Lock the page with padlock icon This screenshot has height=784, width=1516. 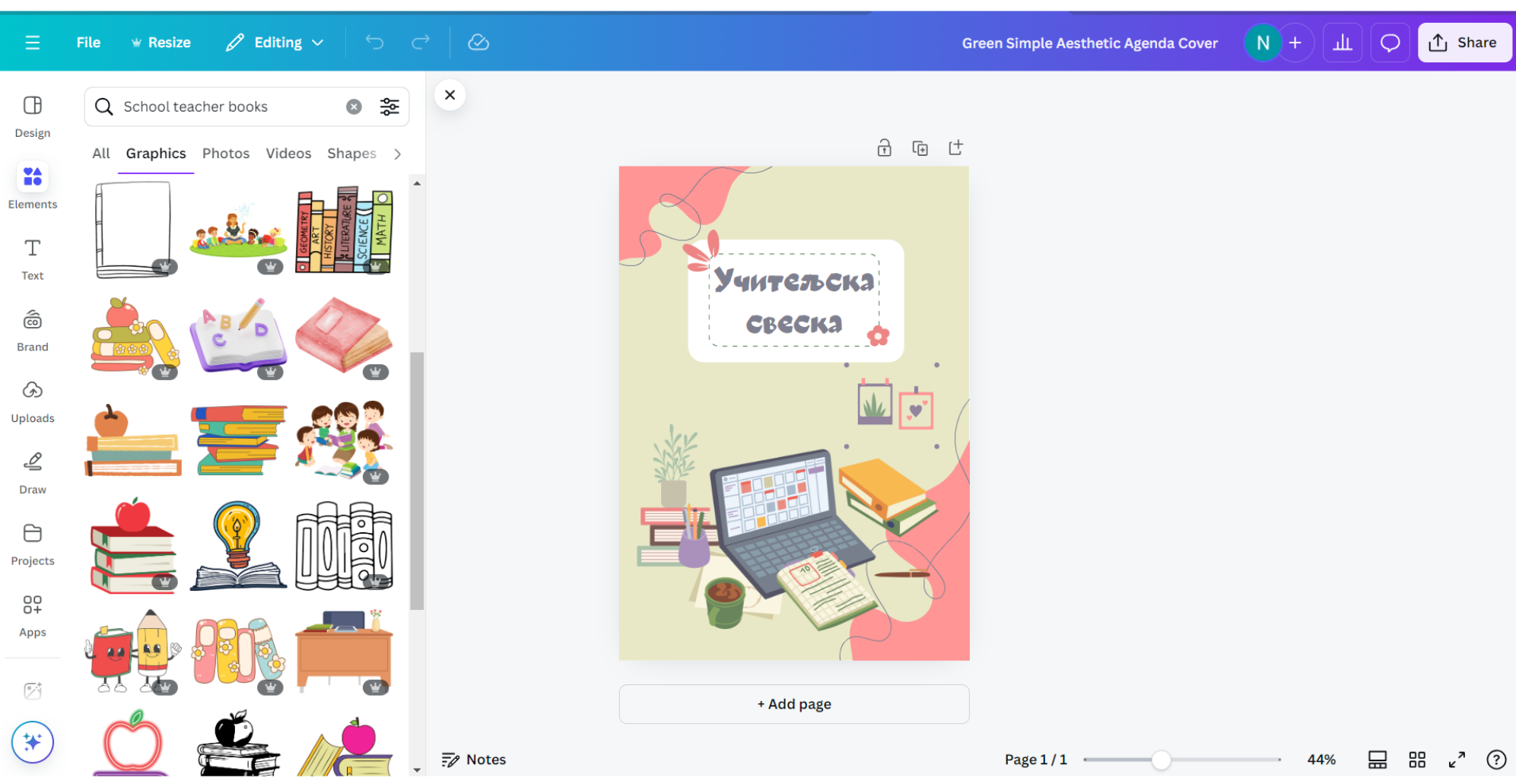884,148
